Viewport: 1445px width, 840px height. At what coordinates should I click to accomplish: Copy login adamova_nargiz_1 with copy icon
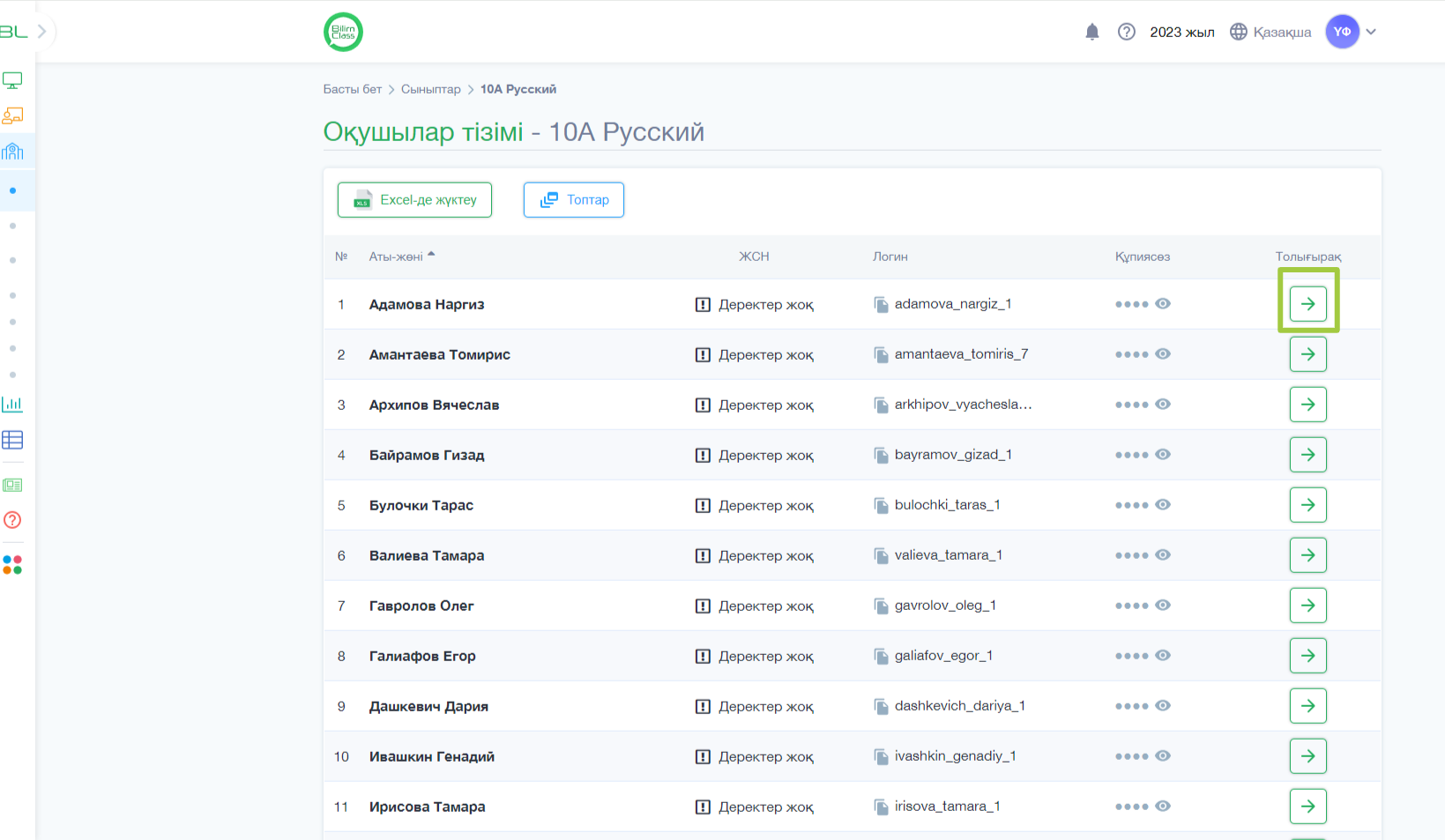click(881, 304)
